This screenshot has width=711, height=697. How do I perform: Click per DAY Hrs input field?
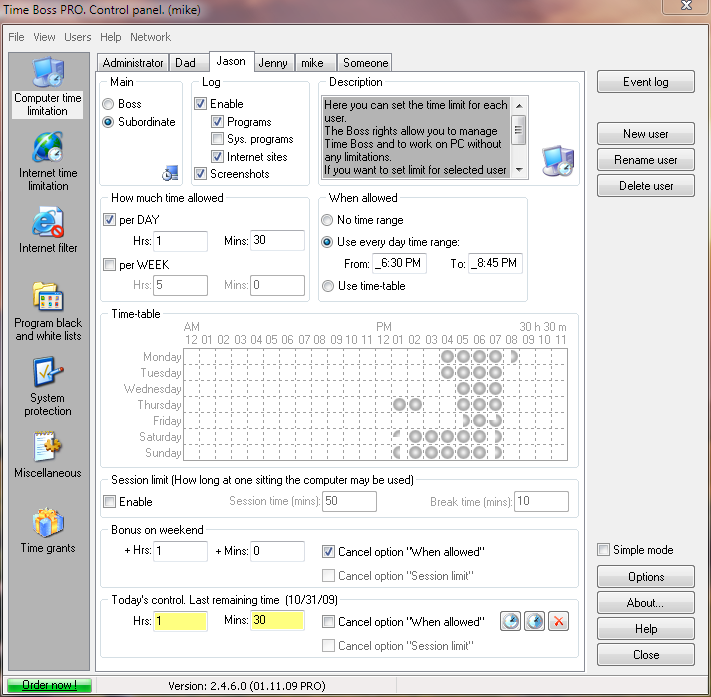(180, 241)
